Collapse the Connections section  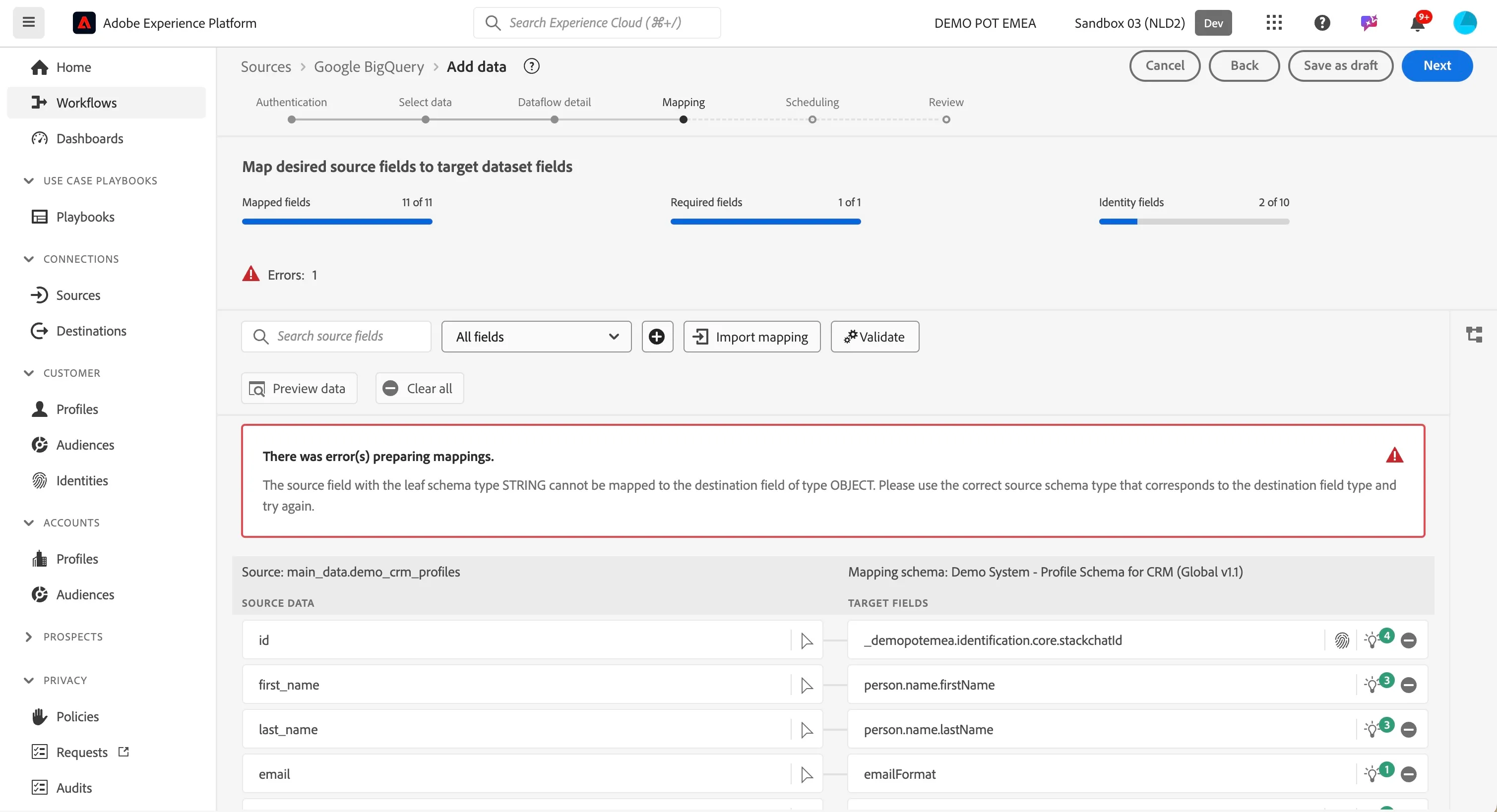coord(28,259)
